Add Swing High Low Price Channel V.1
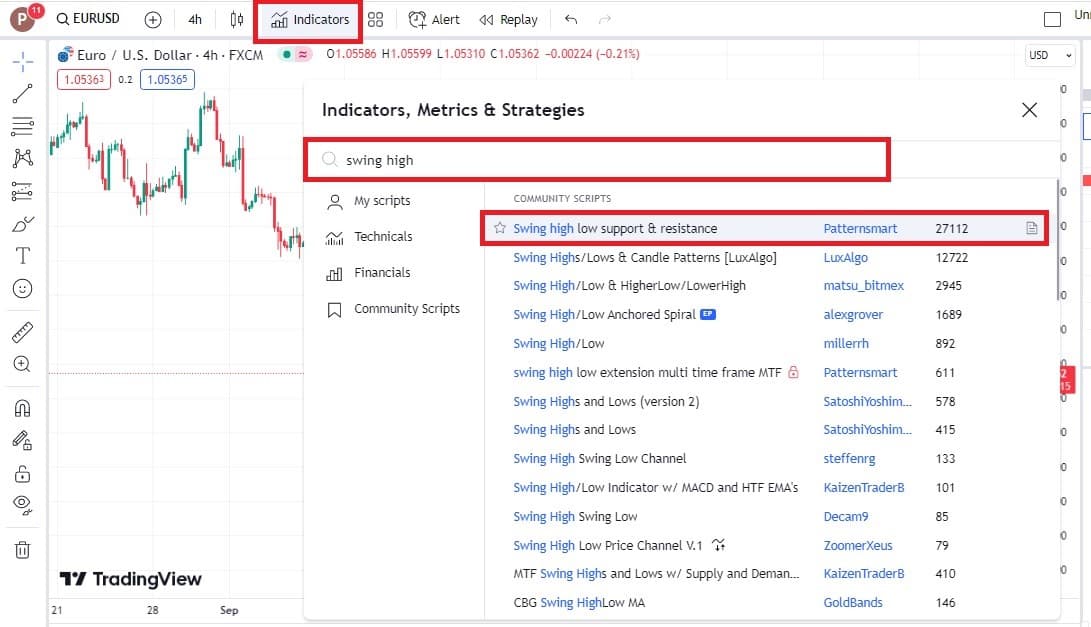The width and height of the screenshot is (1091, 627). coord(608,546)
